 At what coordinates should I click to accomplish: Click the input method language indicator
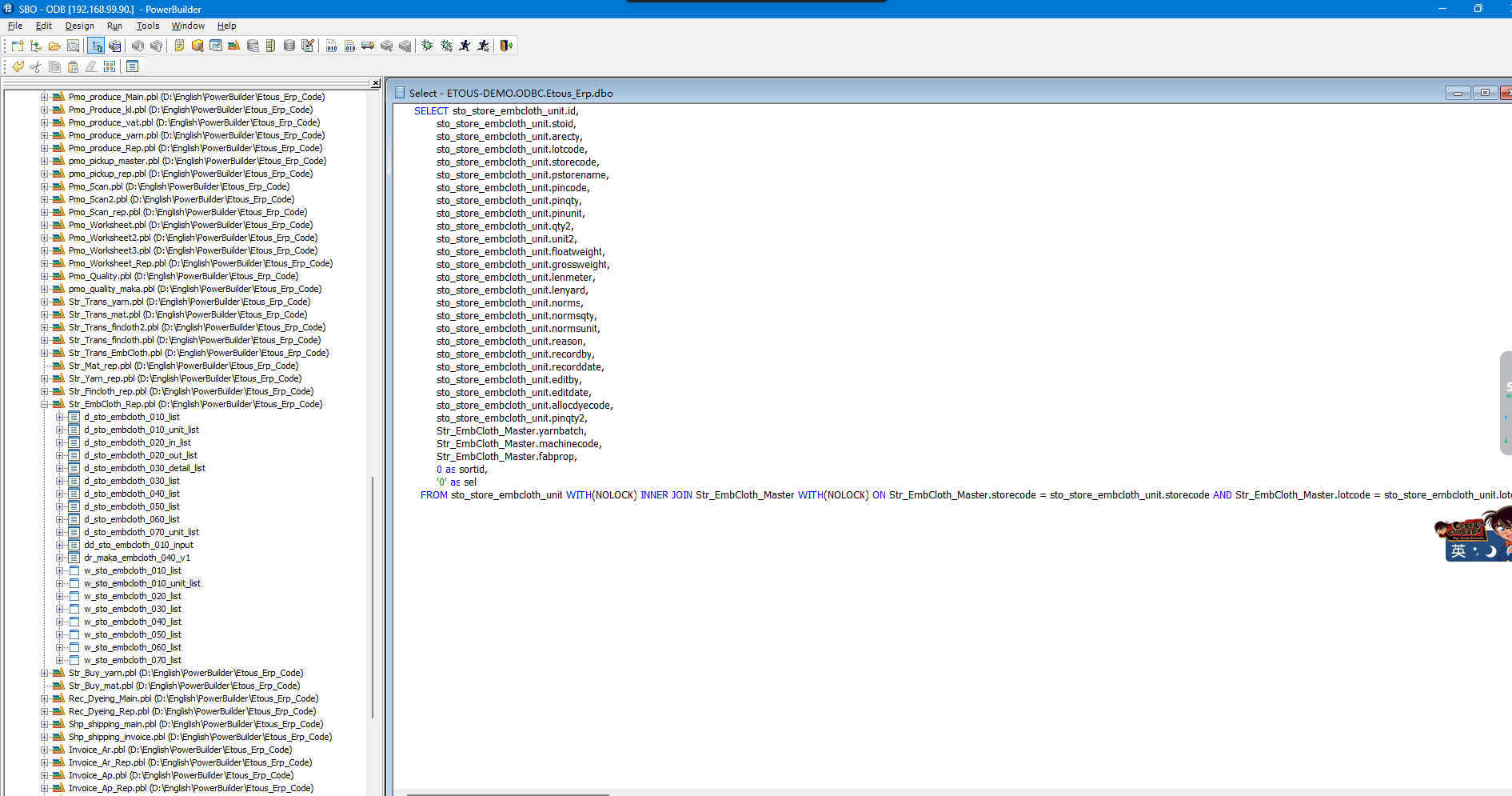tap(1458, 551)
